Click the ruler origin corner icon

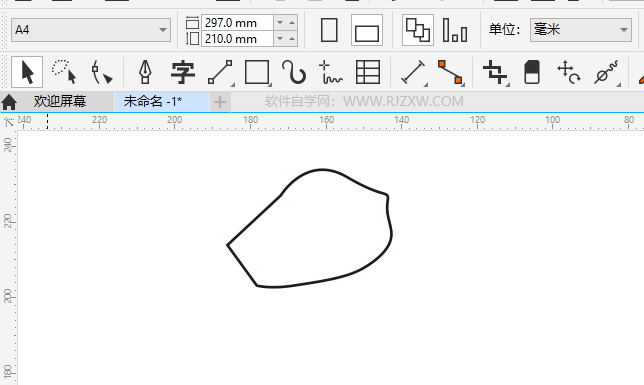[9, 122]
